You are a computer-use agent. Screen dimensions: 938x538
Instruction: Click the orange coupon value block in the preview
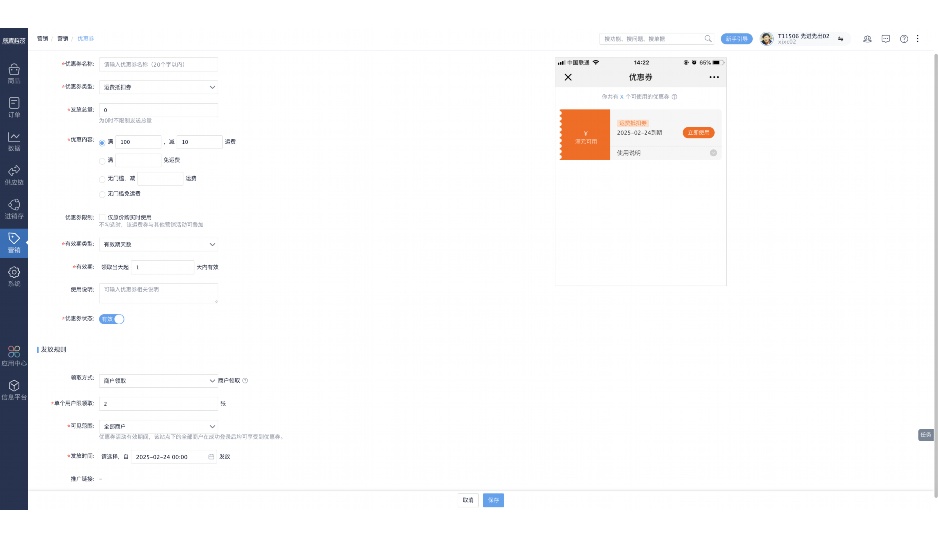(584, 135)
